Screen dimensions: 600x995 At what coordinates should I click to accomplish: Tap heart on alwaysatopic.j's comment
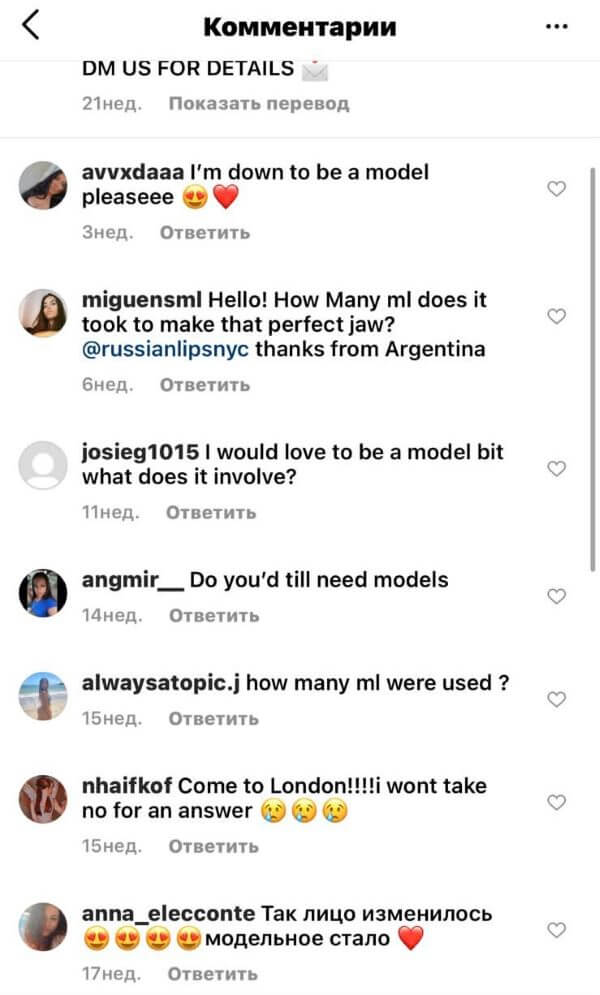point(558,699)
